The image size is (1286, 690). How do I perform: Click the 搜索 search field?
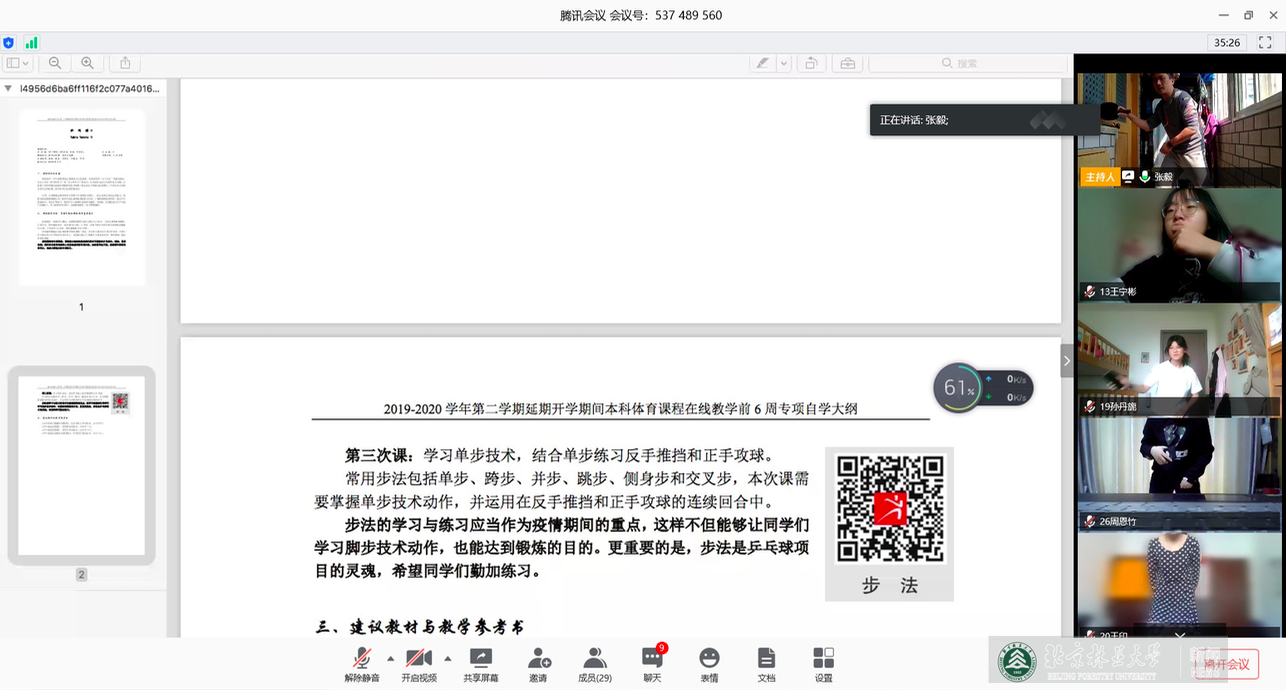point(966,63)
